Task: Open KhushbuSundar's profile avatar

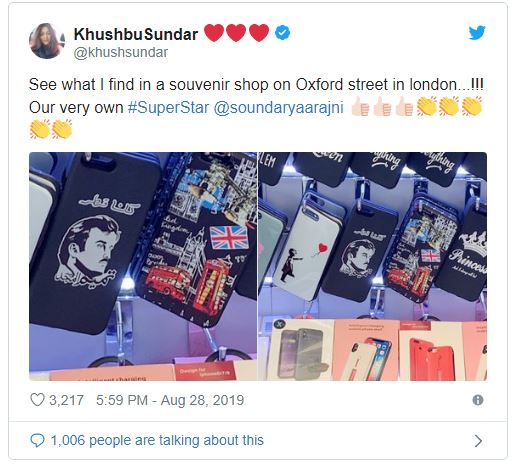Action: [x=46, y=41]
